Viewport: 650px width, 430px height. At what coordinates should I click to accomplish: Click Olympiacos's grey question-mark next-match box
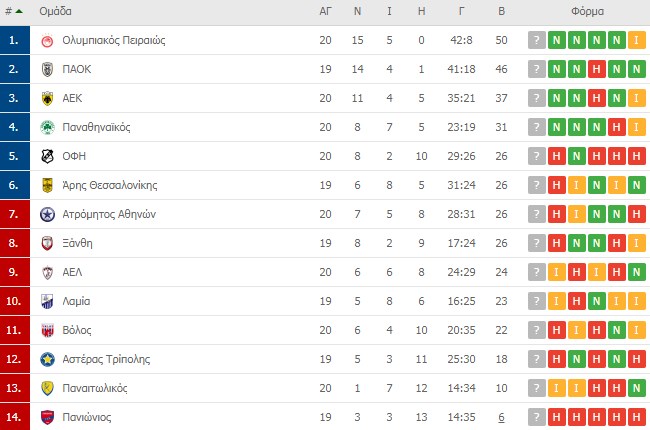coord(536,40)
